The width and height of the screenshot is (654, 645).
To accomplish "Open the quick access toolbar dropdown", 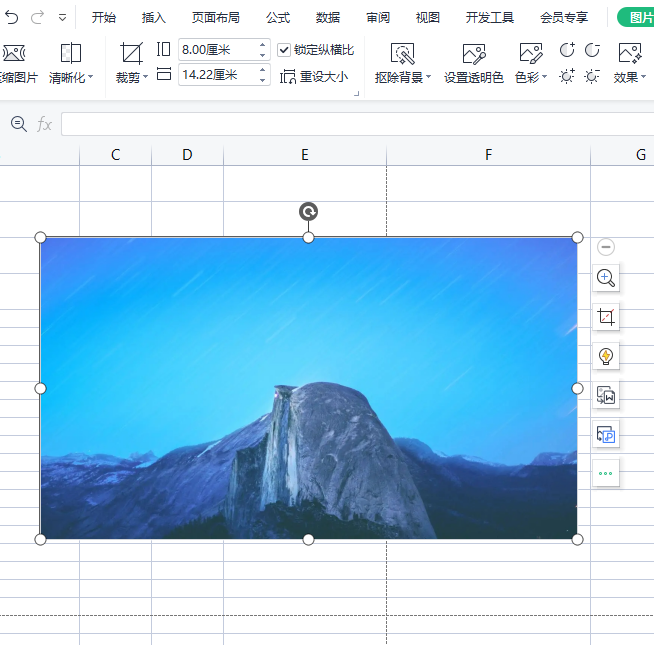I will (63, 18).
